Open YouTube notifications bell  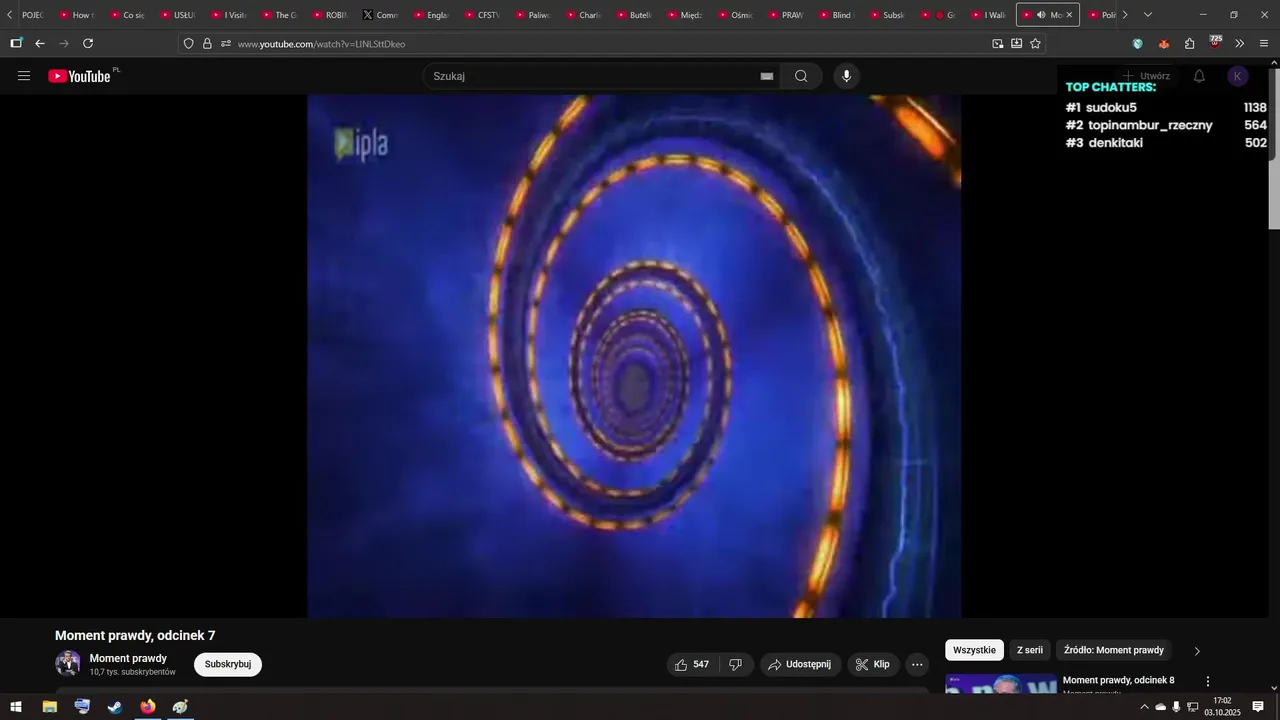coord(1199,76)
